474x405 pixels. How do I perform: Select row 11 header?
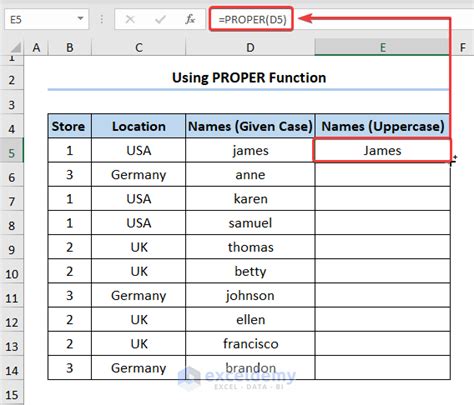tap(12, 295)
